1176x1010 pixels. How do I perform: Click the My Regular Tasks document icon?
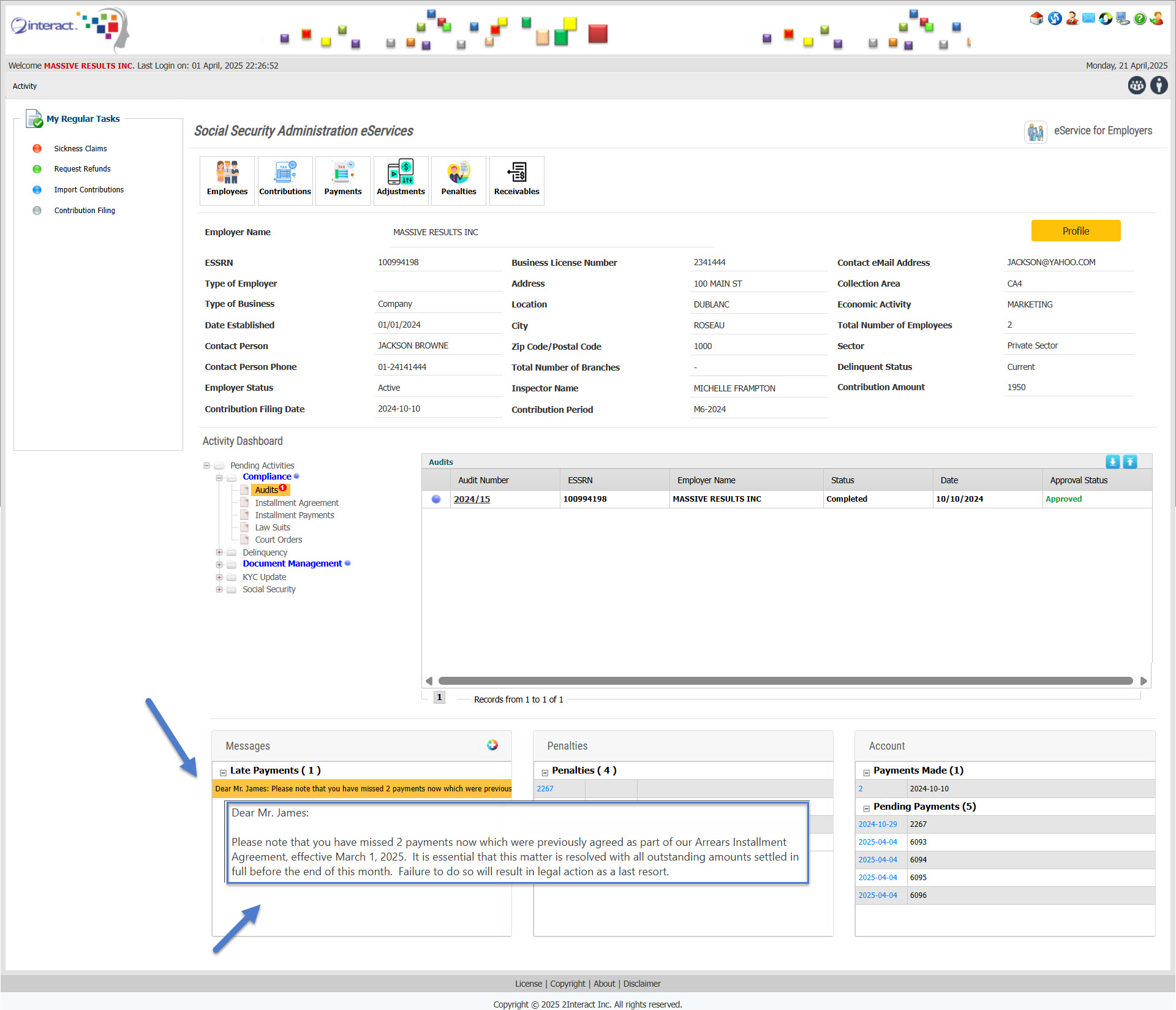[34, 118]
